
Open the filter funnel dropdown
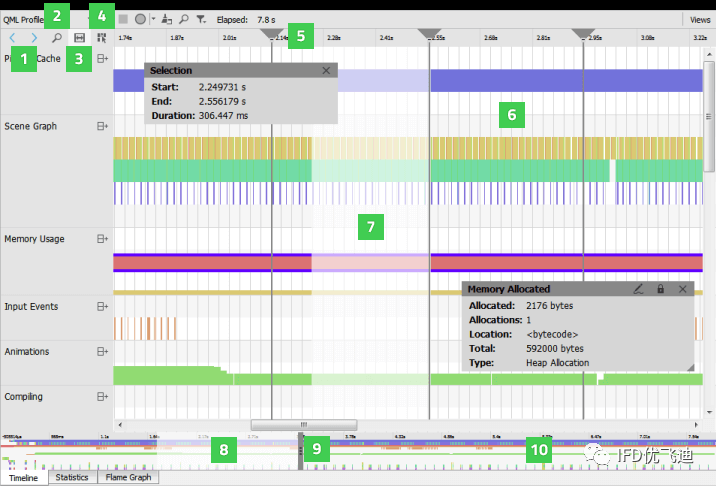coord(201,19)
